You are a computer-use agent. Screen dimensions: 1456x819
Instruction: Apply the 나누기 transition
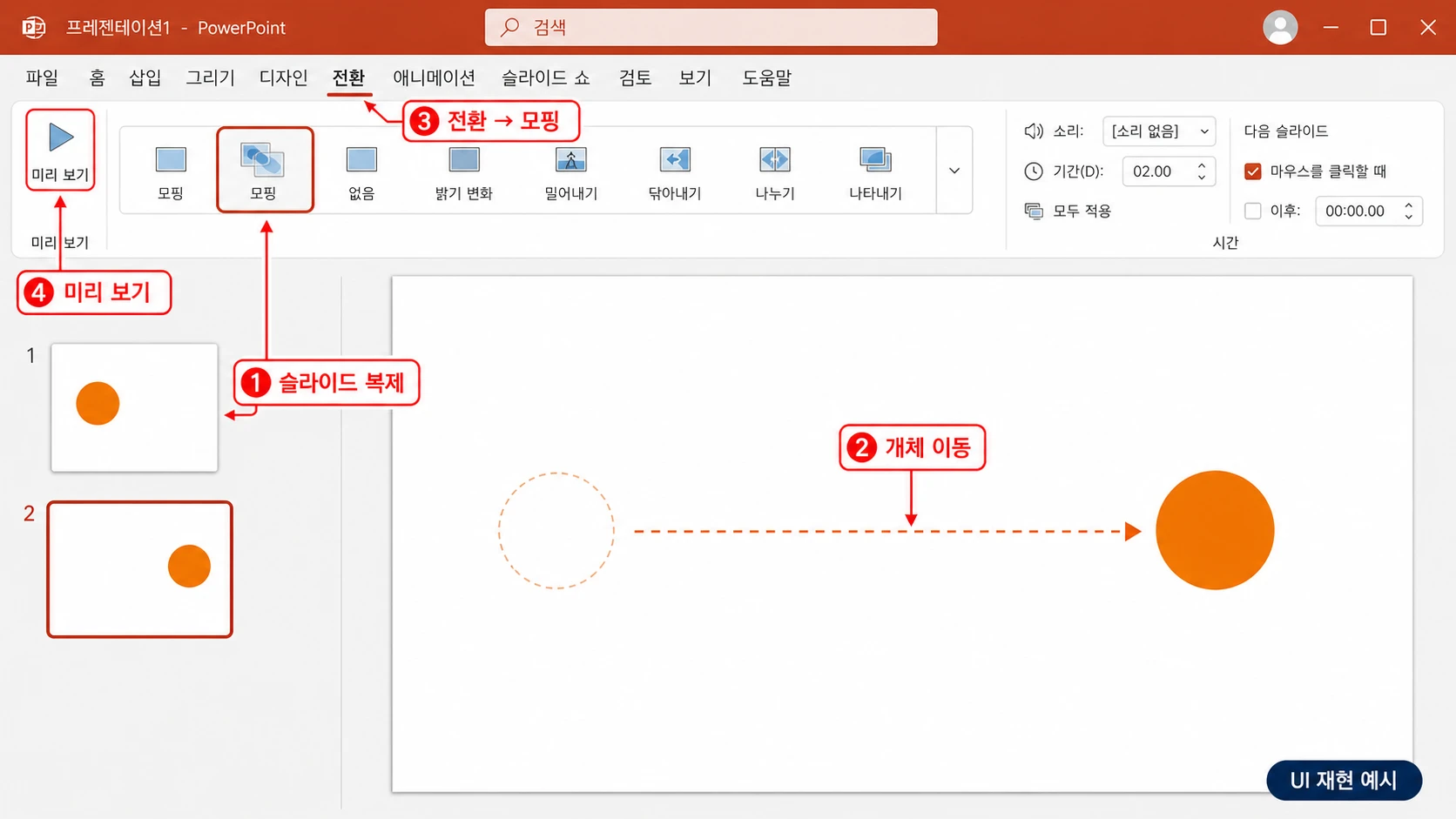pyautogui.click(x=775, y=172)
